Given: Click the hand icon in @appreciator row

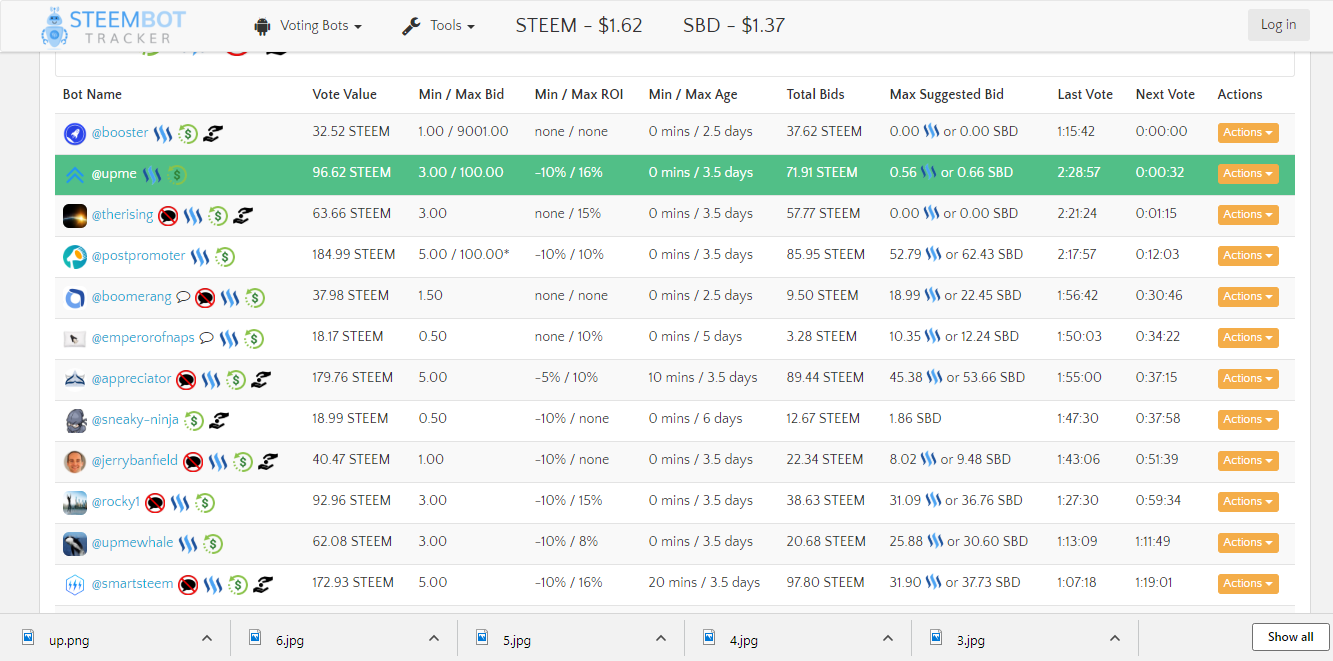Looking at the screenshot, I should [261, 379].
